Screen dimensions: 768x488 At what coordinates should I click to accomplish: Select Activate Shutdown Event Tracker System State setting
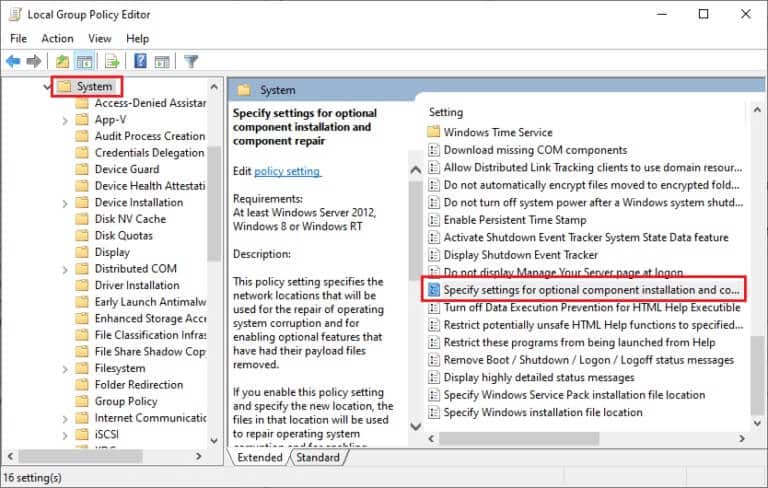pos(578,238)
